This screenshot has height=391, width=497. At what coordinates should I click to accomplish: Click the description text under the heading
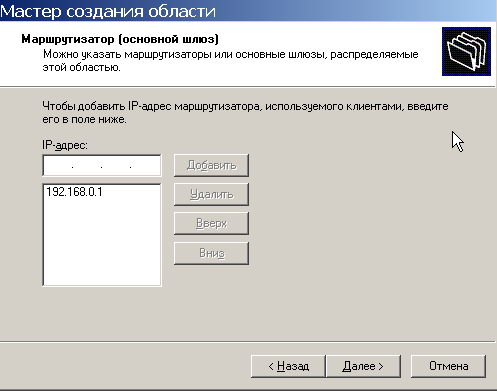pos(230,61)
